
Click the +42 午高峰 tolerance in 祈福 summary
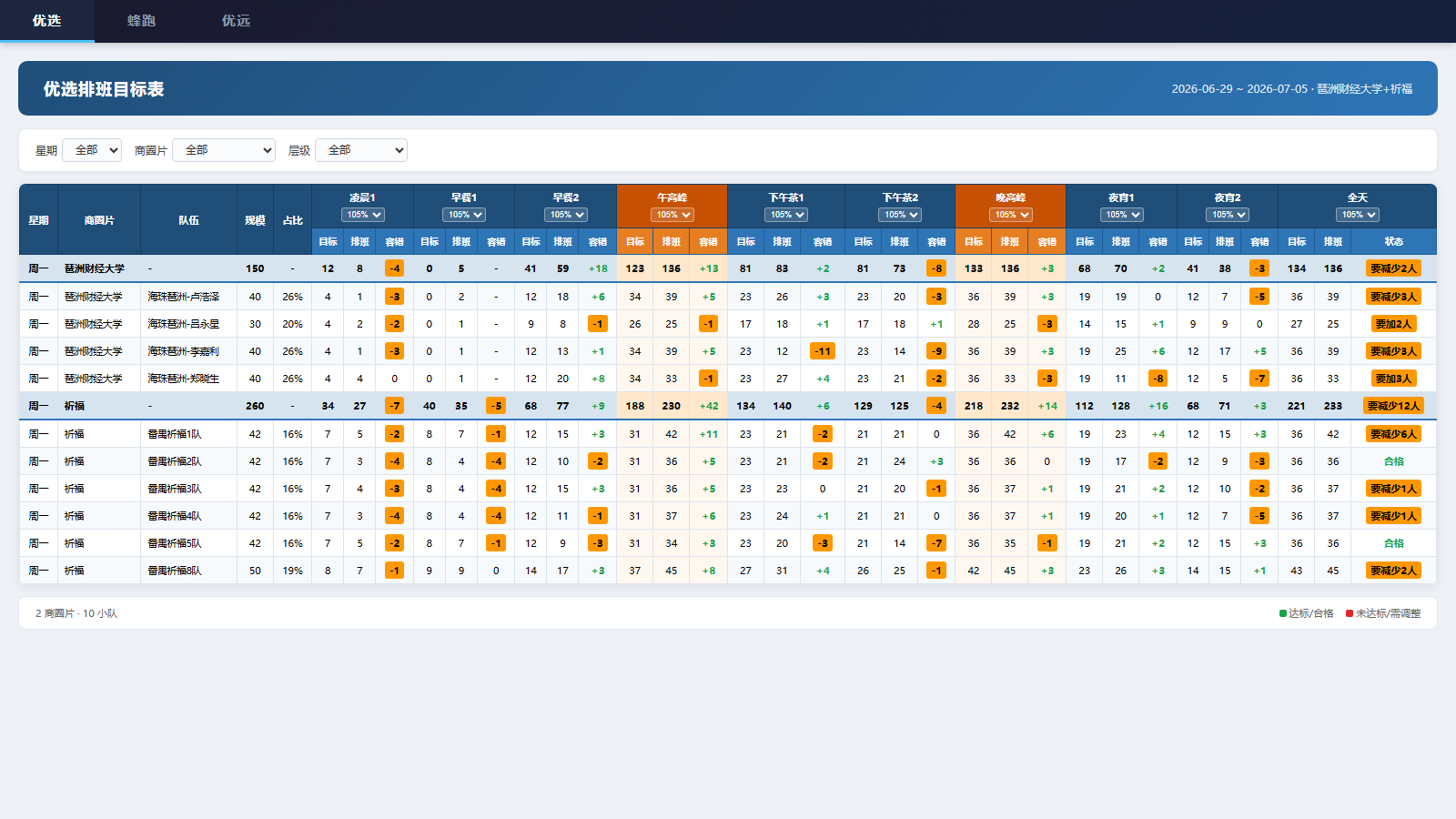pyautogui.click(x=709, y=406)
